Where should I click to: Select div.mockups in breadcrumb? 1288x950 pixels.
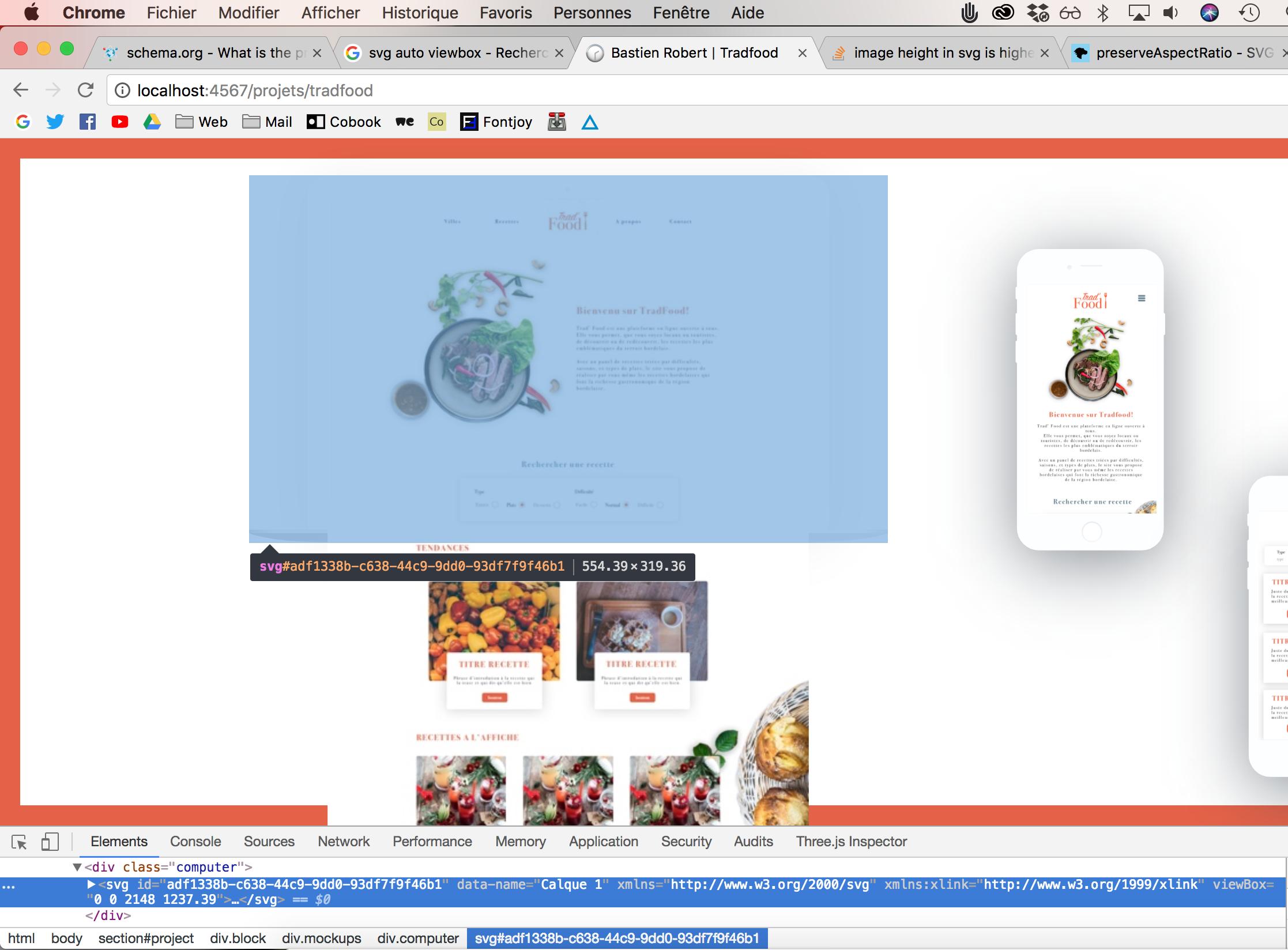click(321, 938)
